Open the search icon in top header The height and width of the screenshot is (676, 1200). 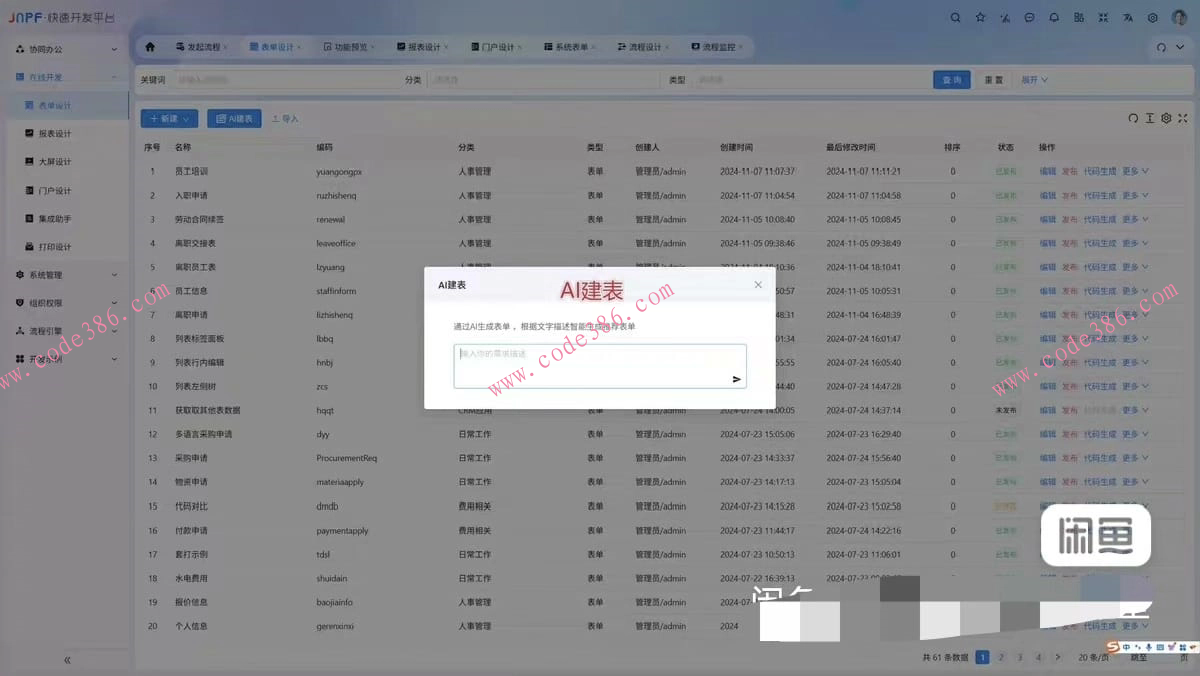tap(955, 17)
